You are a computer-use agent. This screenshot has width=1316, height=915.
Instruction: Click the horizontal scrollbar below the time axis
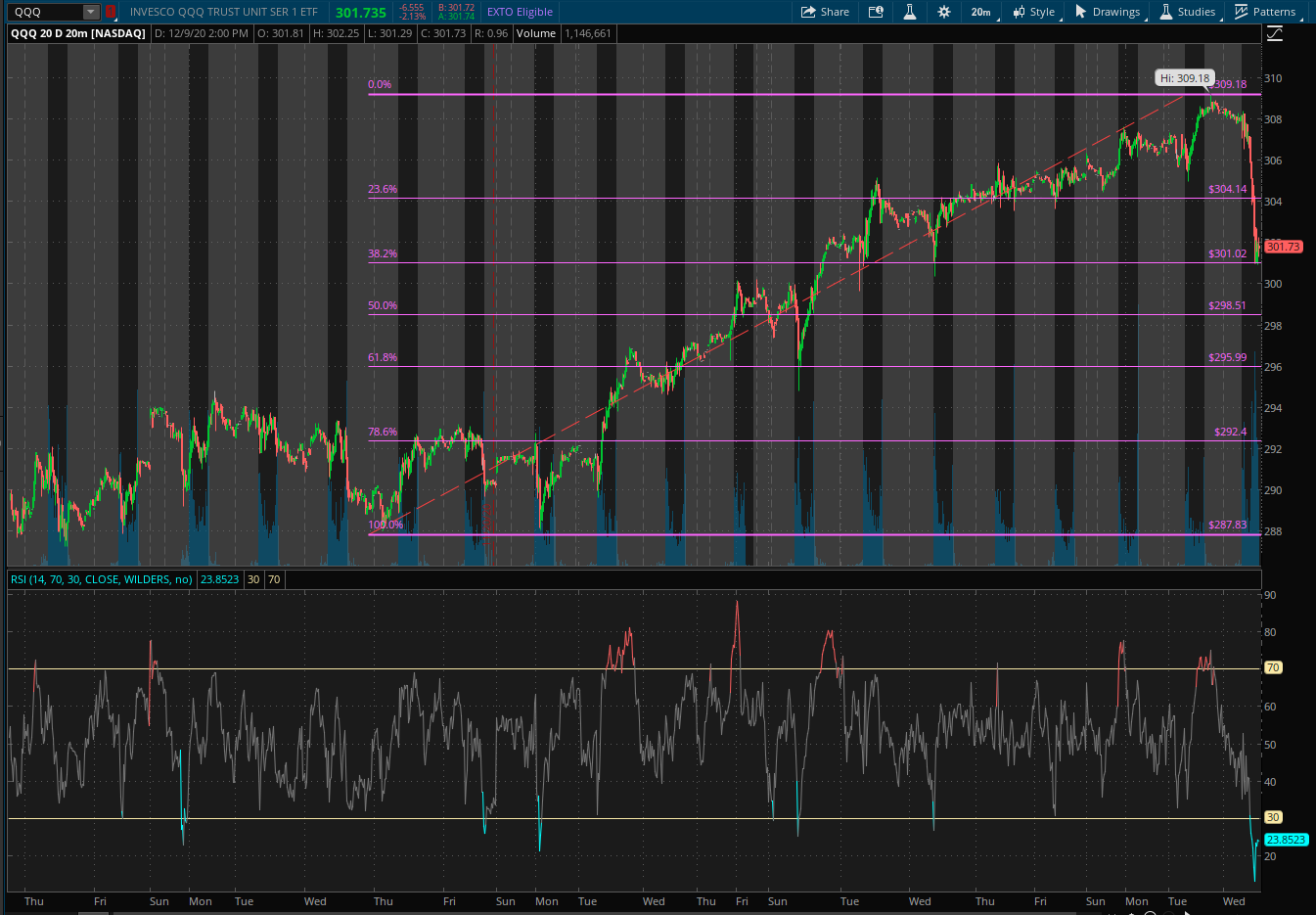coord(587,912)
